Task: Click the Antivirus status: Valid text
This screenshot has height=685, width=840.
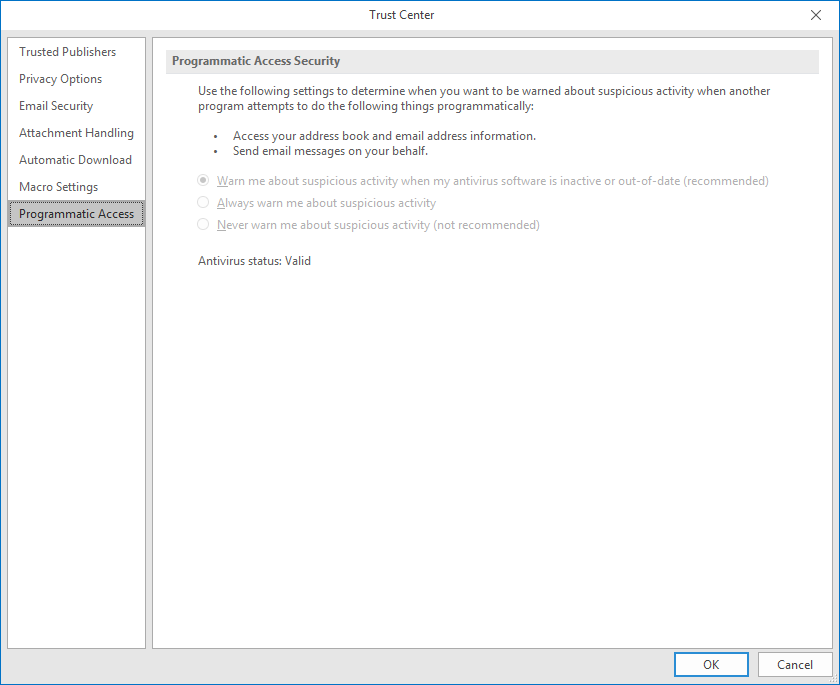Action: coord(254,261)
